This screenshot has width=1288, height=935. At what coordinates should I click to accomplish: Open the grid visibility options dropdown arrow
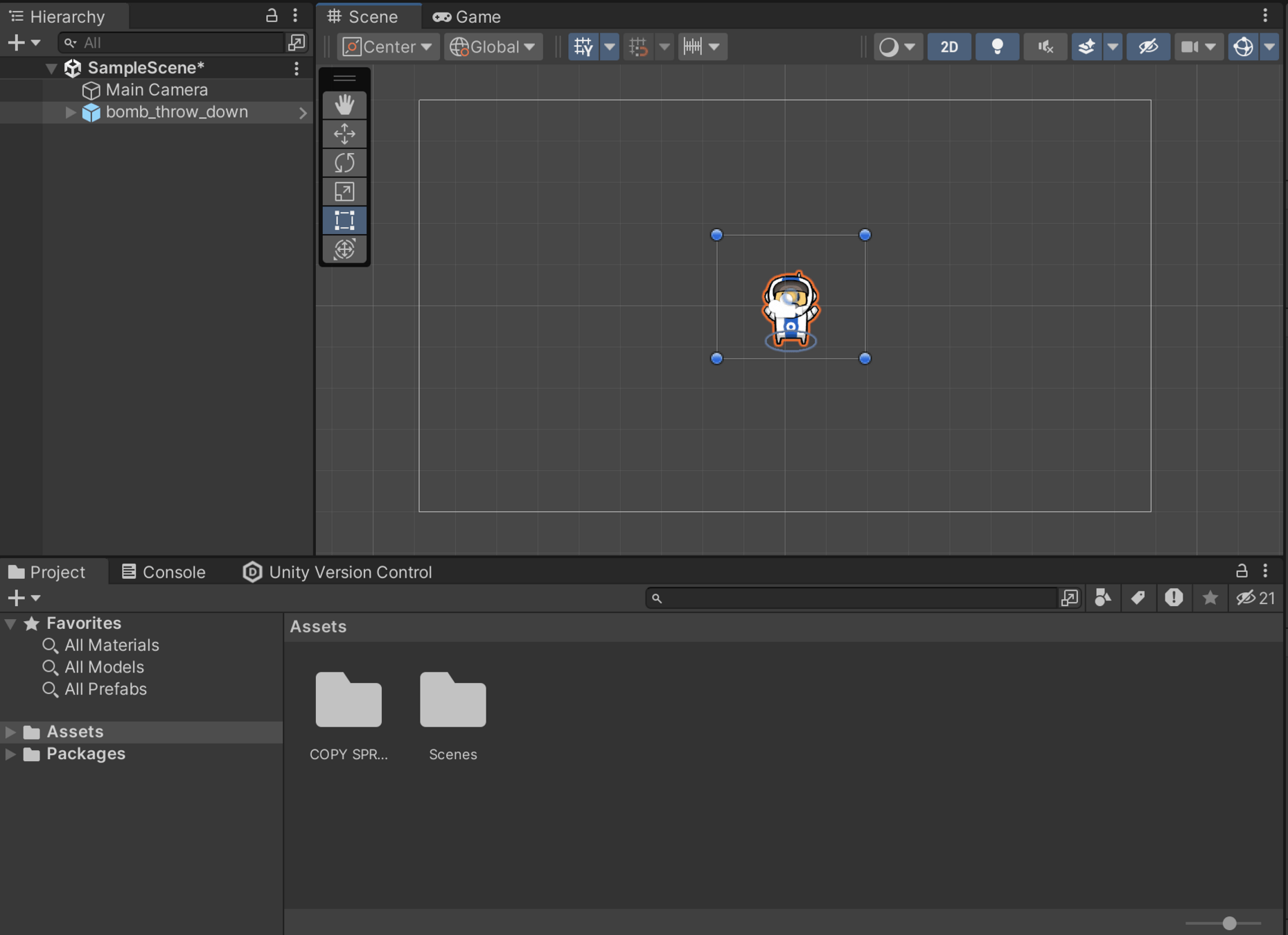pos(610,46)
